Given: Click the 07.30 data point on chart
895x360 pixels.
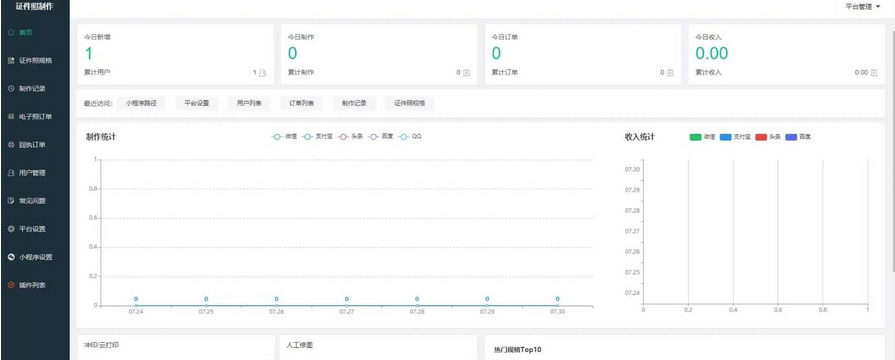Looking at the screenshot, I should click(558, 305).
